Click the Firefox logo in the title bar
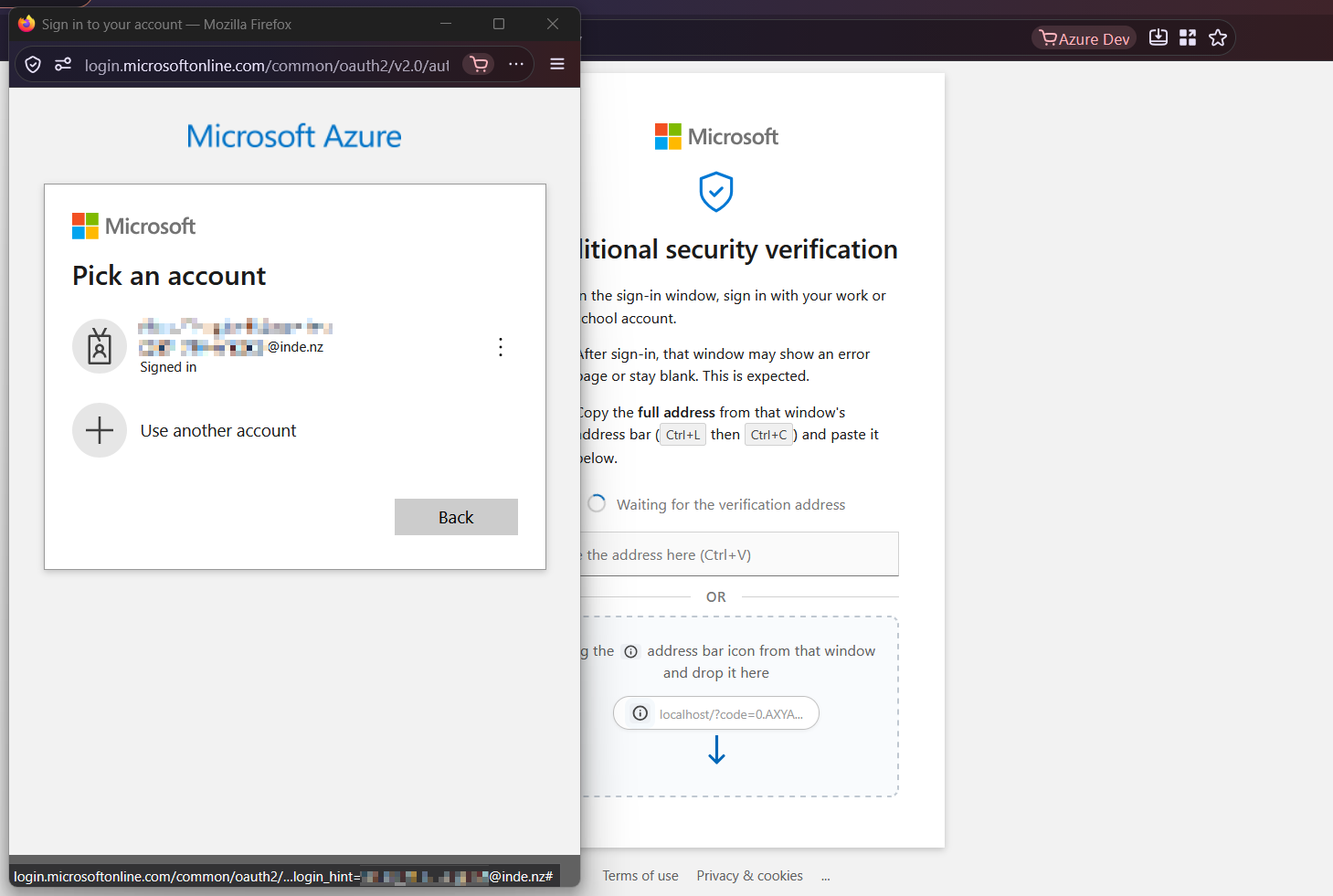This screenshot has width=1333, height=896. click(x=26, y=24)
